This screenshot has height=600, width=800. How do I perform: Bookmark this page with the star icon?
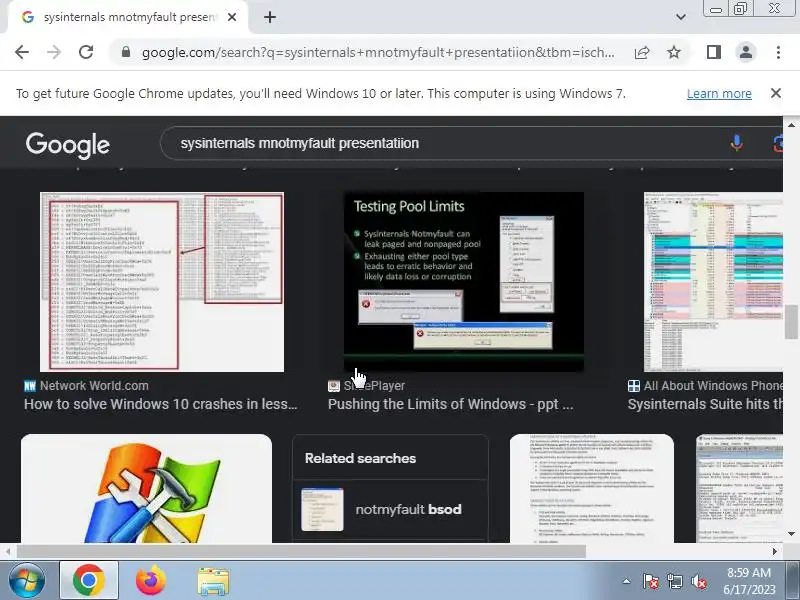[x=674, y=52]
